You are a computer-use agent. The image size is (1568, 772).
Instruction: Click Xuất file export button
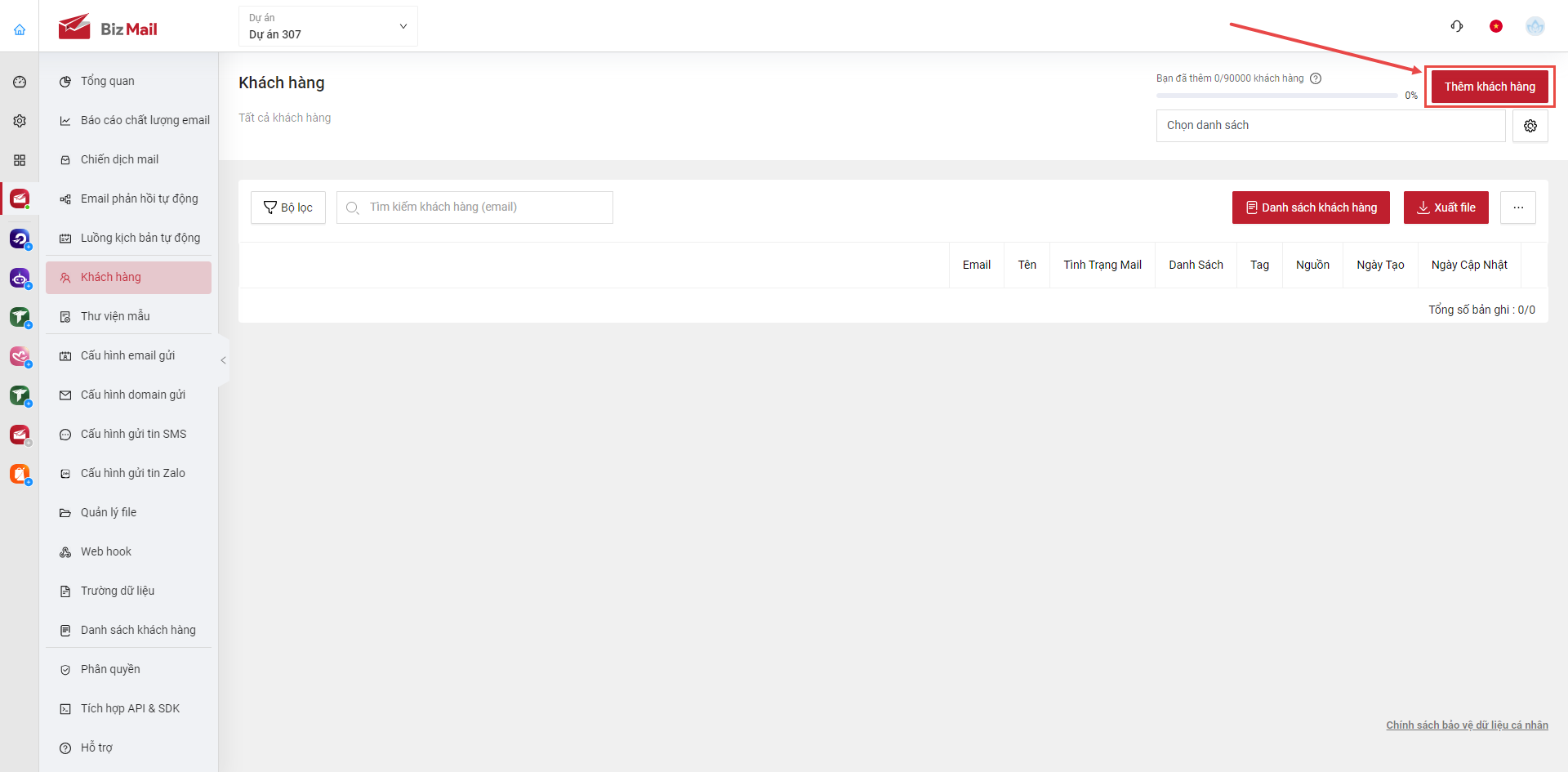pos(1446,208)
